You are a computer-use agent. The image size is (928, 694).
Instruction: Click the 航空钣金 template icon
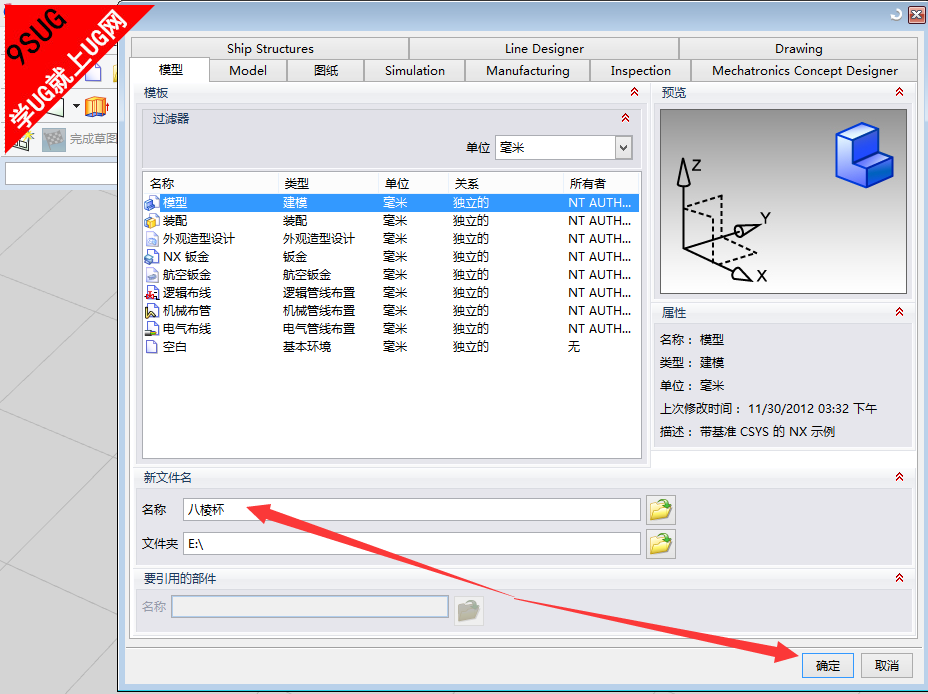tap(152, 275)
